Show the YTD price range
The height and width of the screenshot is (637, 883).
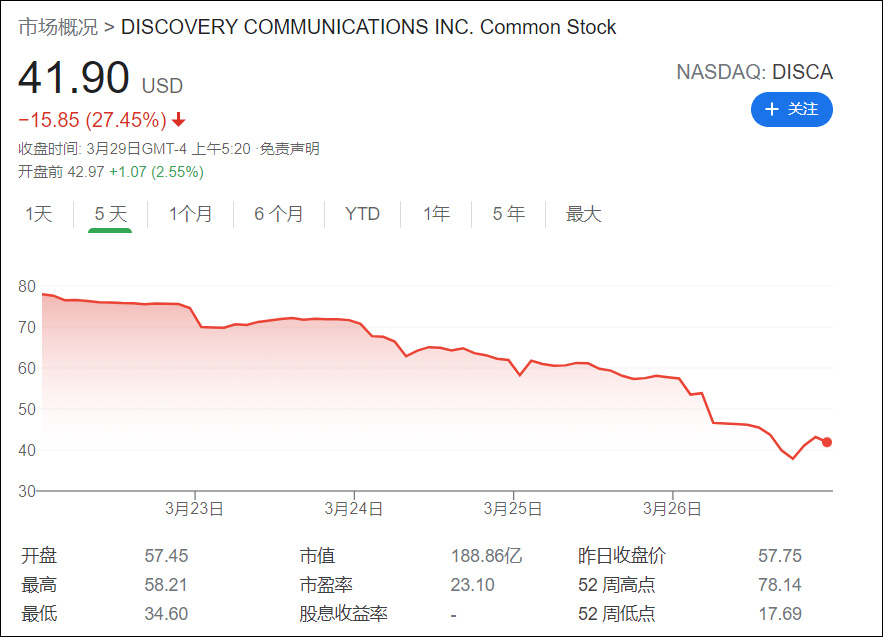pyautogui.click(x=362, y=214)
